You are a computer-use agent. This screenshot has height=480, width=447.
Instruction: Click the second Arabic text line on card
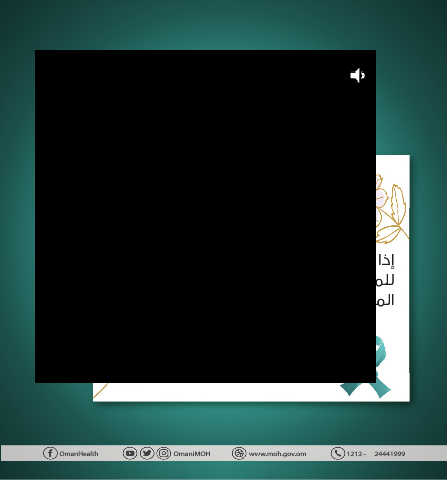tap(386, 280)
